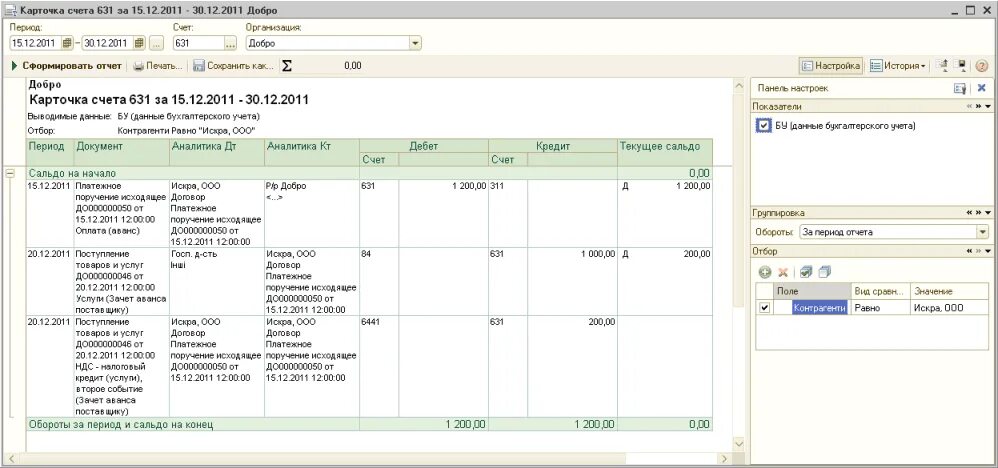
Task: Open help question mark icon
Action: point(982,66)
